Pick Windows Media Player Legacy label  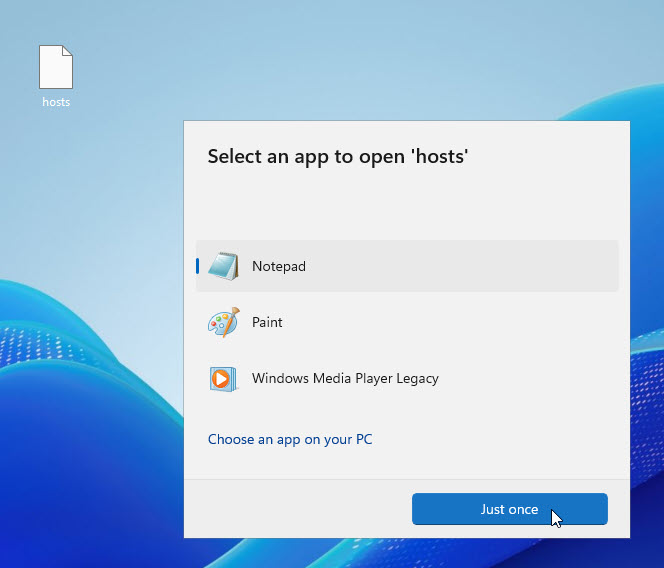tap(345, 378)
